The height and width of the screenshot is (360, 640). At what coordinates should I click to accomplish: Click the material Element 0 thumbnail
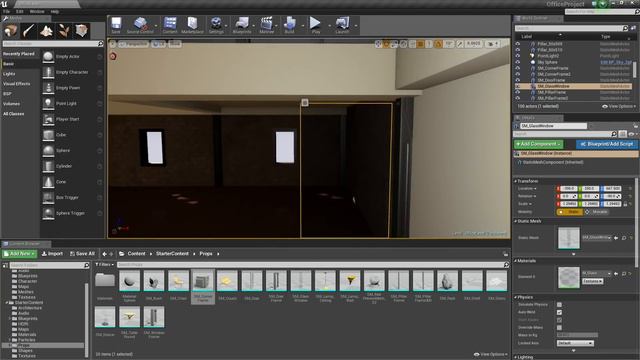point(569,277)
